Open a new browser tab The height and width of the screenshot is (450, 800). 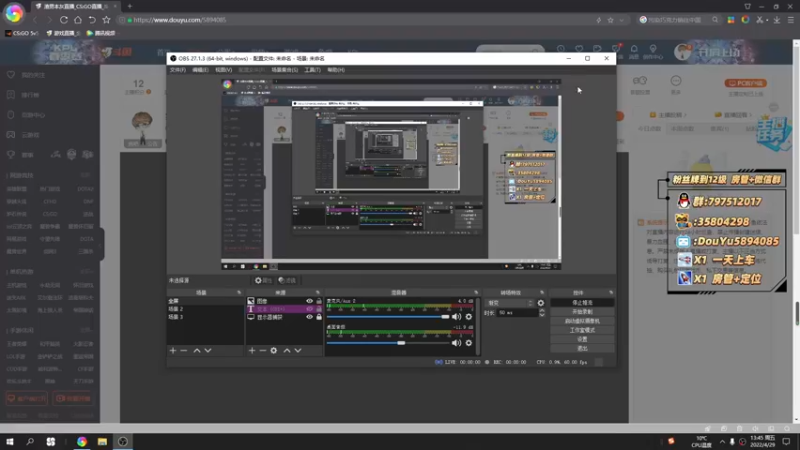(130, 6)
